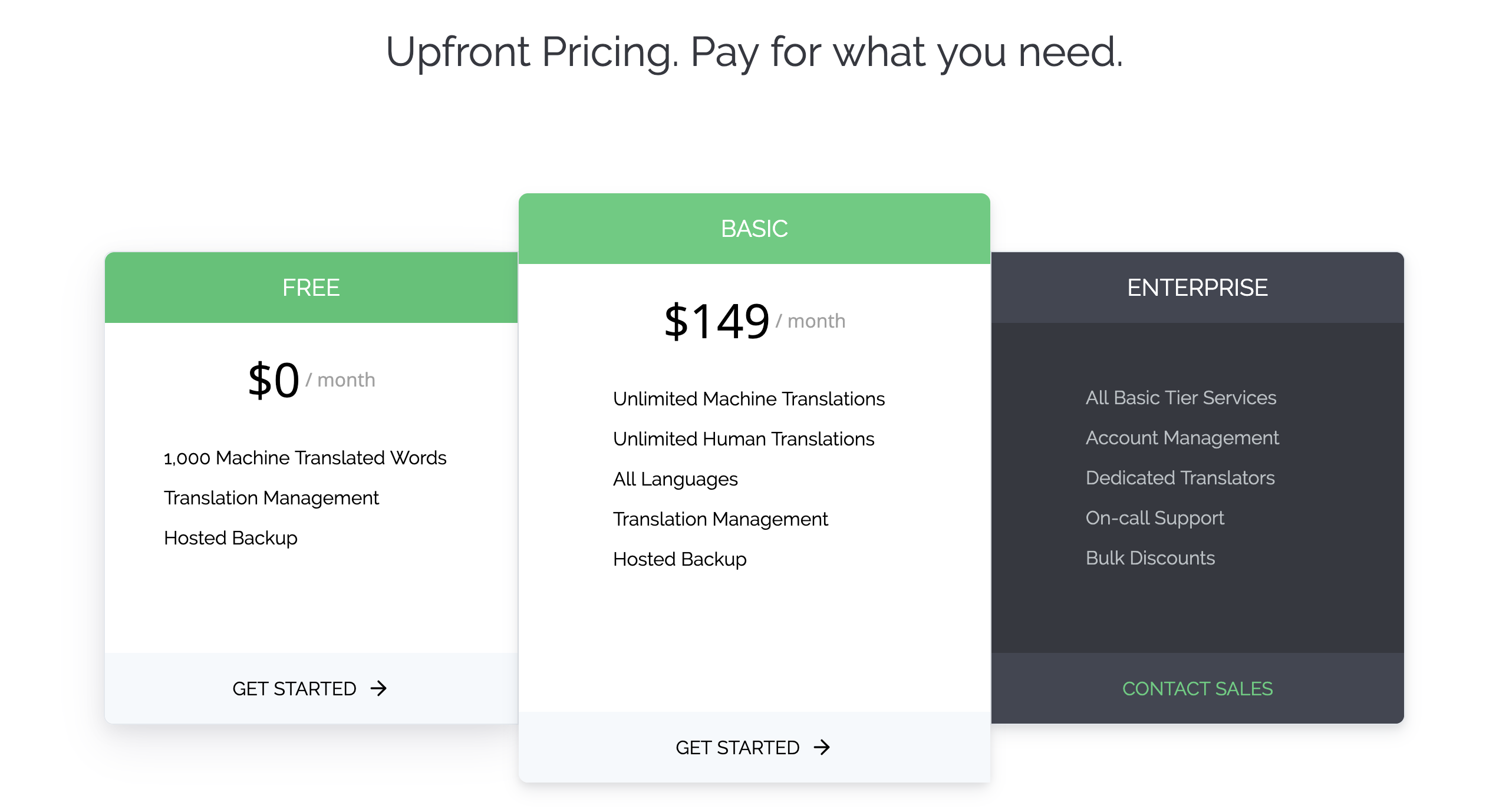Open the Contact Sales link
1509x812 pixels.
click(x=1197, y=688)
